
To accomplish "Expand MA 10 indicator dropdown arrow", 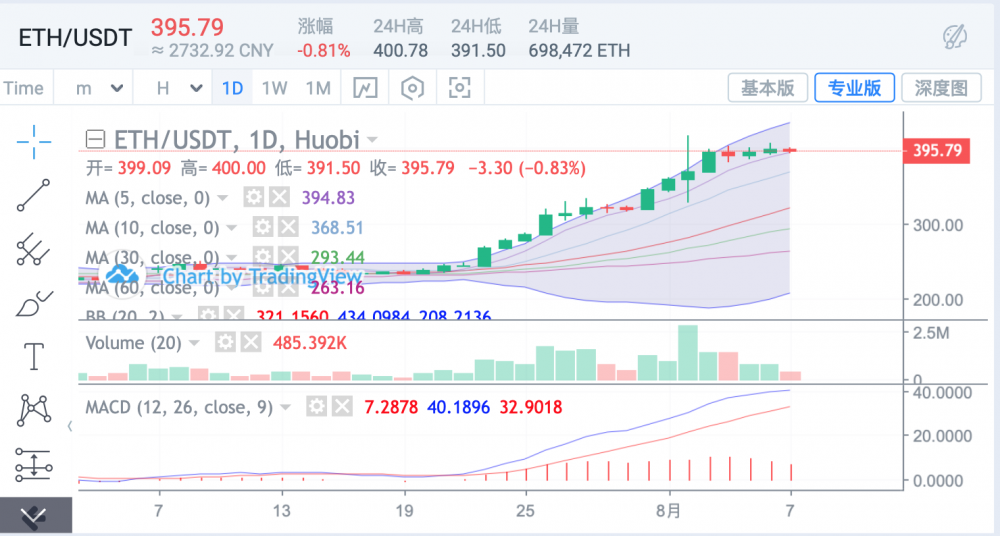I will 232,228.
